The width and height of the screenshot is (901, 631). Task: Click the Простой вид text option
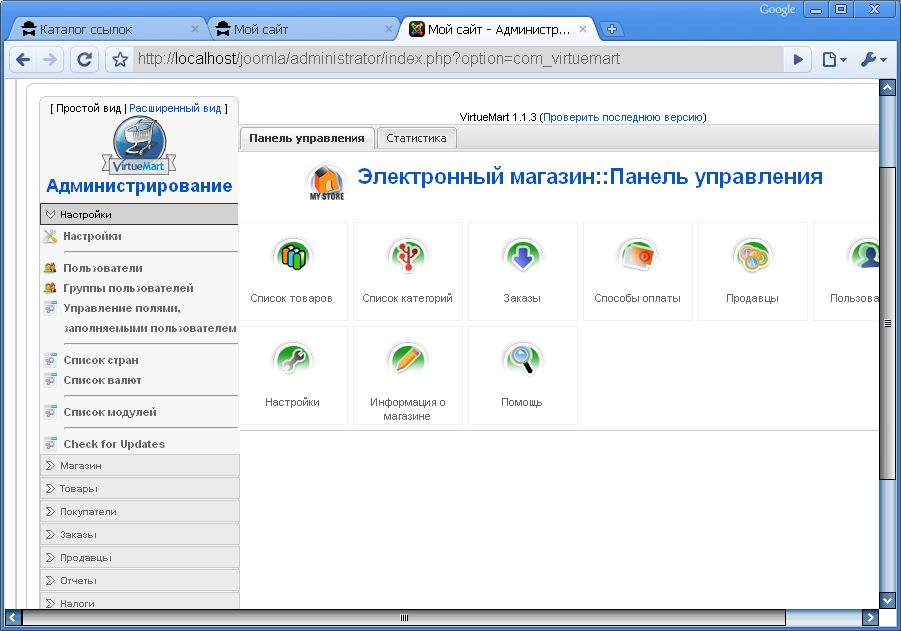(88, 108)
